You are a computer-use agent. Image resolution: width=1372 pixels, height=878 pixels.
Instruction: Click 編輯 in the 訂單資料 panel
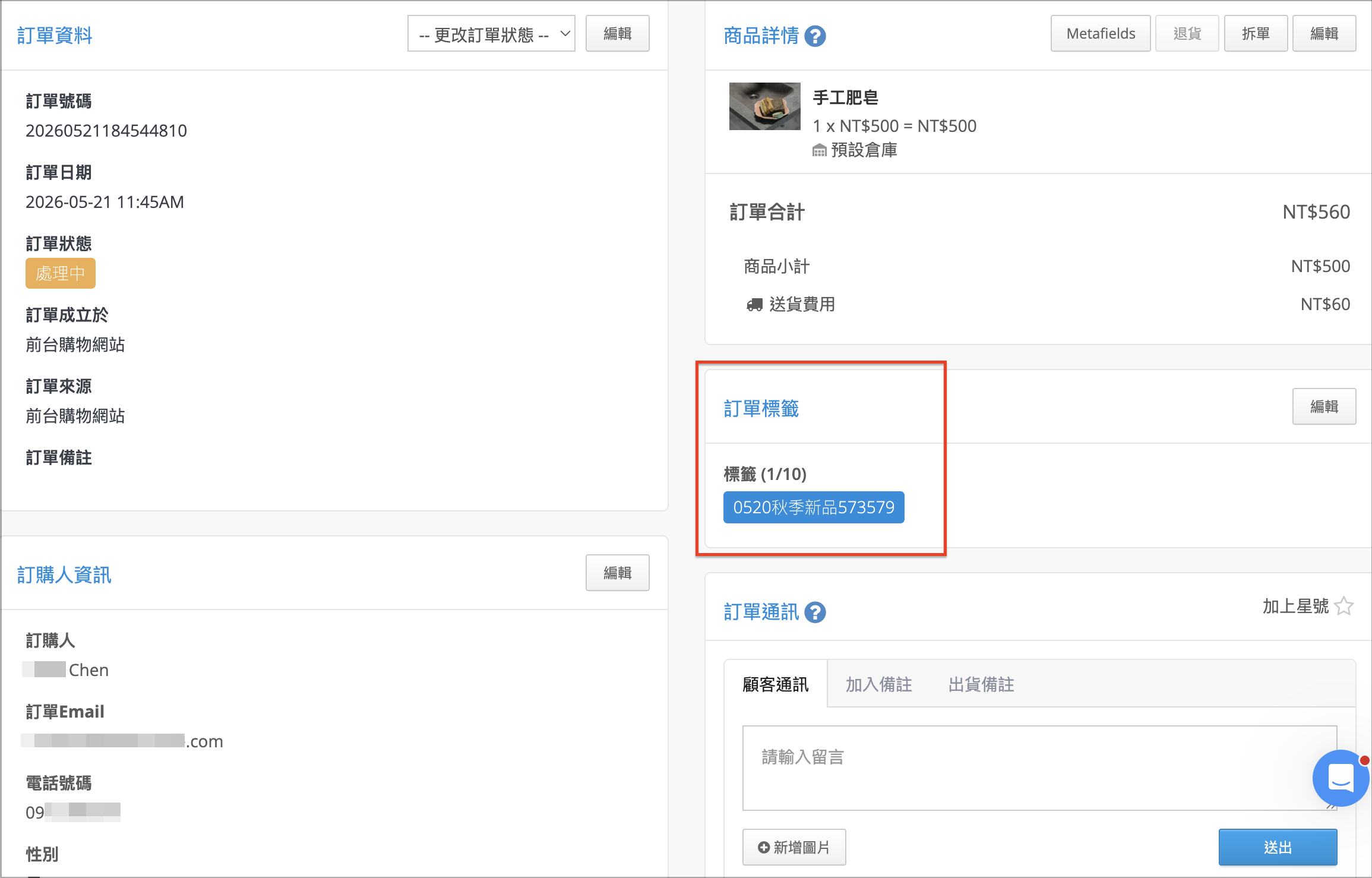(617, 34)
